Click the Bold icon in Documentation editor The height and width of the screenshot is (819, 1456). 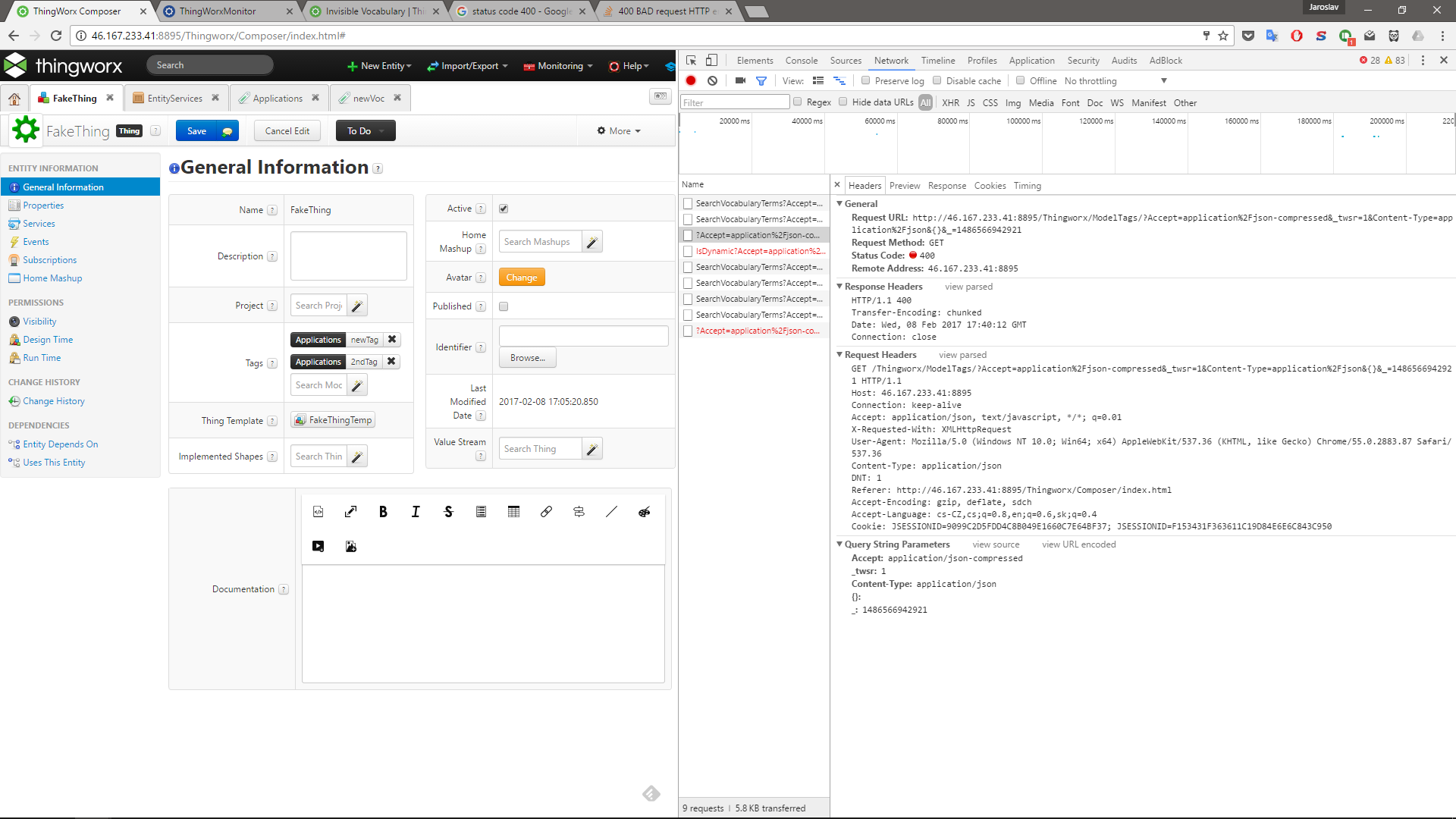383,512
